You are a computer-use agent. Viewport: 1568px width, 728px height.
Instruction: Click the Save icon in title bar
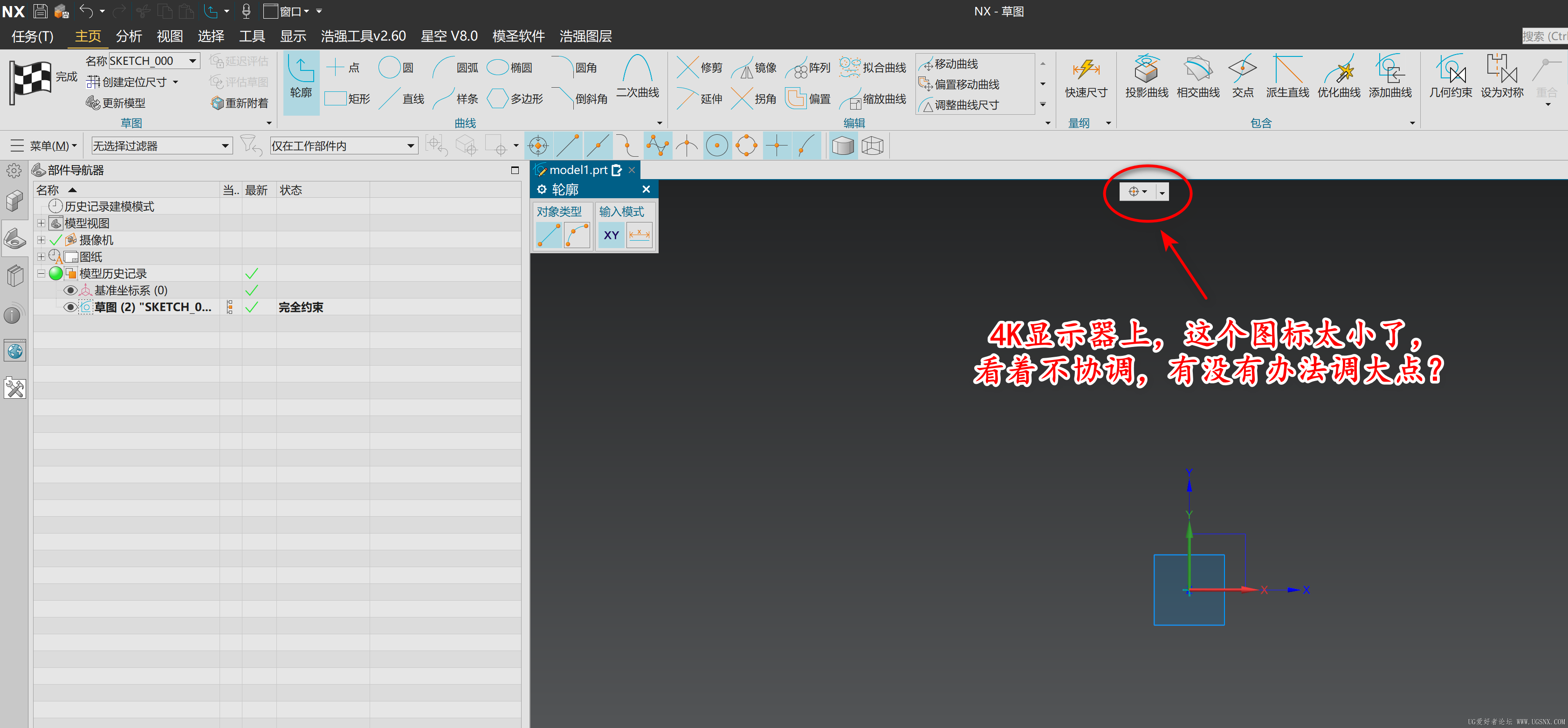pos(40,11)
